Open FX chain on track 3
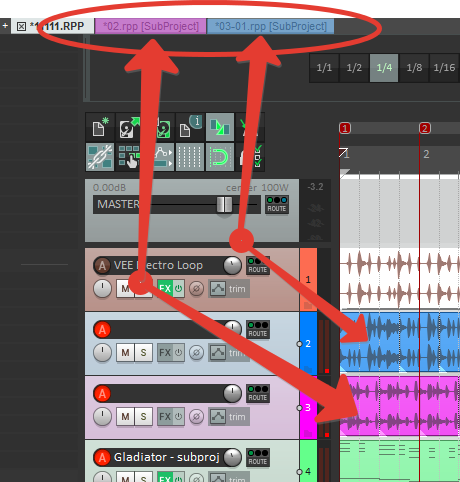This screenshot has height=482, width=460. tap(165, 417)
